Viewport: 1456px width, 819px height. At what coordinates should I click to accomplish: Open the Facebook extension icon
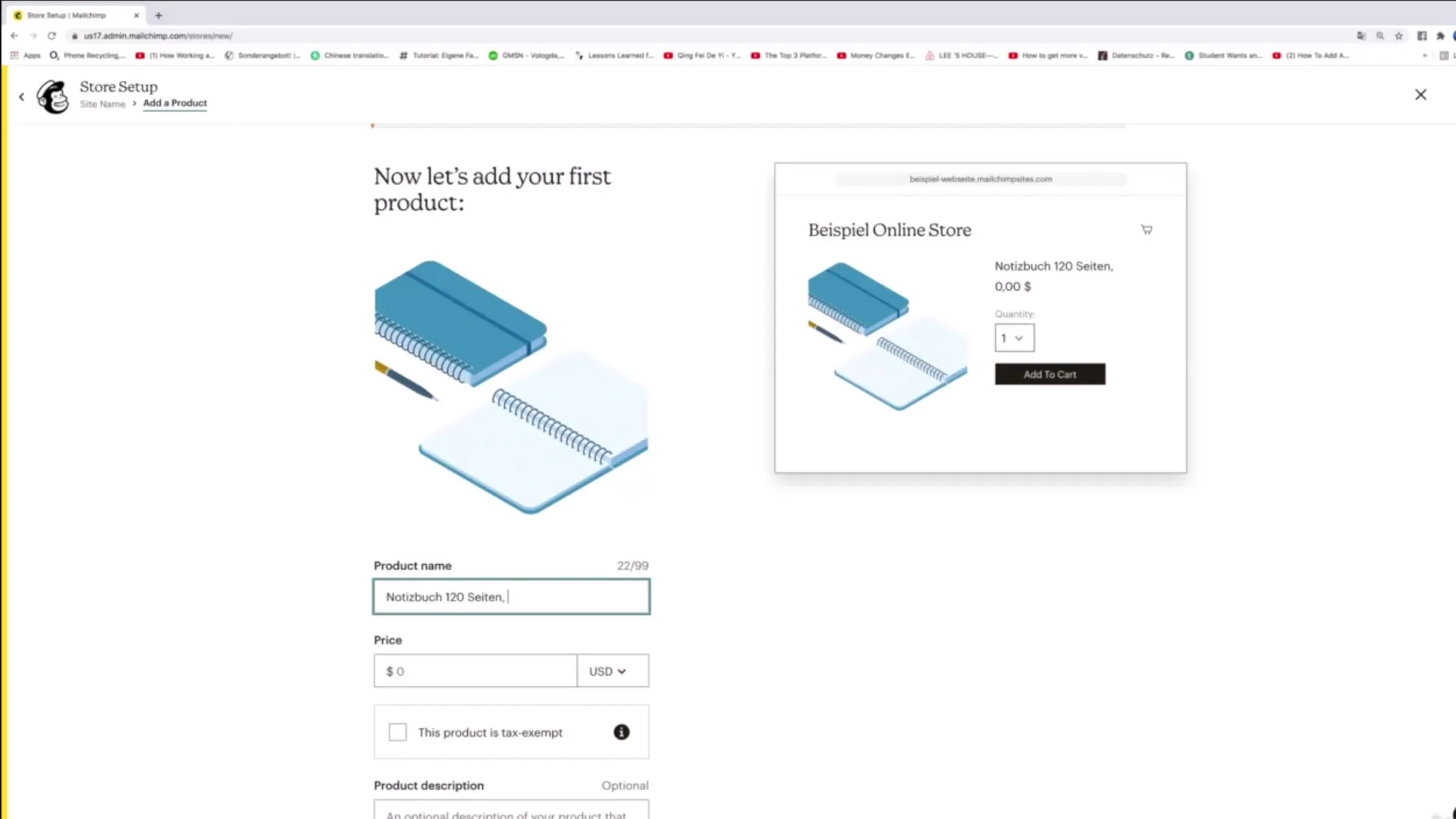[x=1422, y=36]
